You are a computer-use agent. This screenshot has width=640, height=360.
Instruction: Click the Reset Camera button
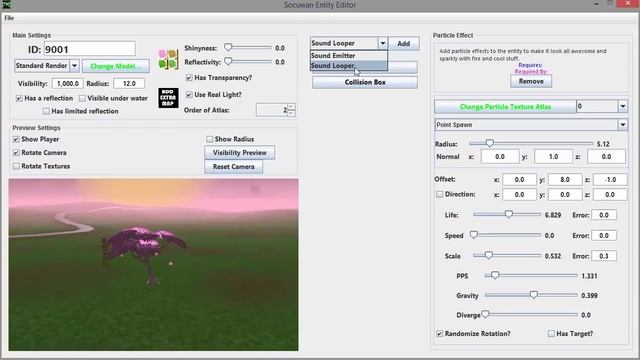tap(233, 167)
